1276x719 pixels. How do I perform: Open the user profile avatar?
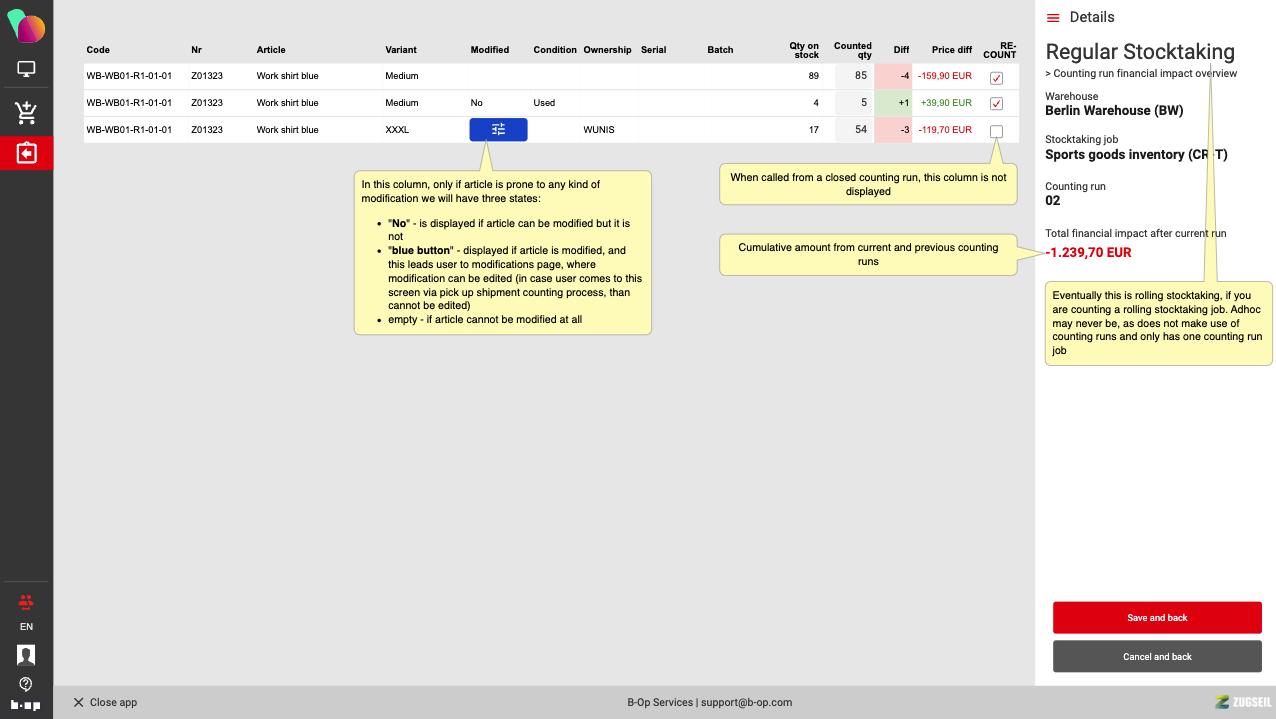click(26, 655)
